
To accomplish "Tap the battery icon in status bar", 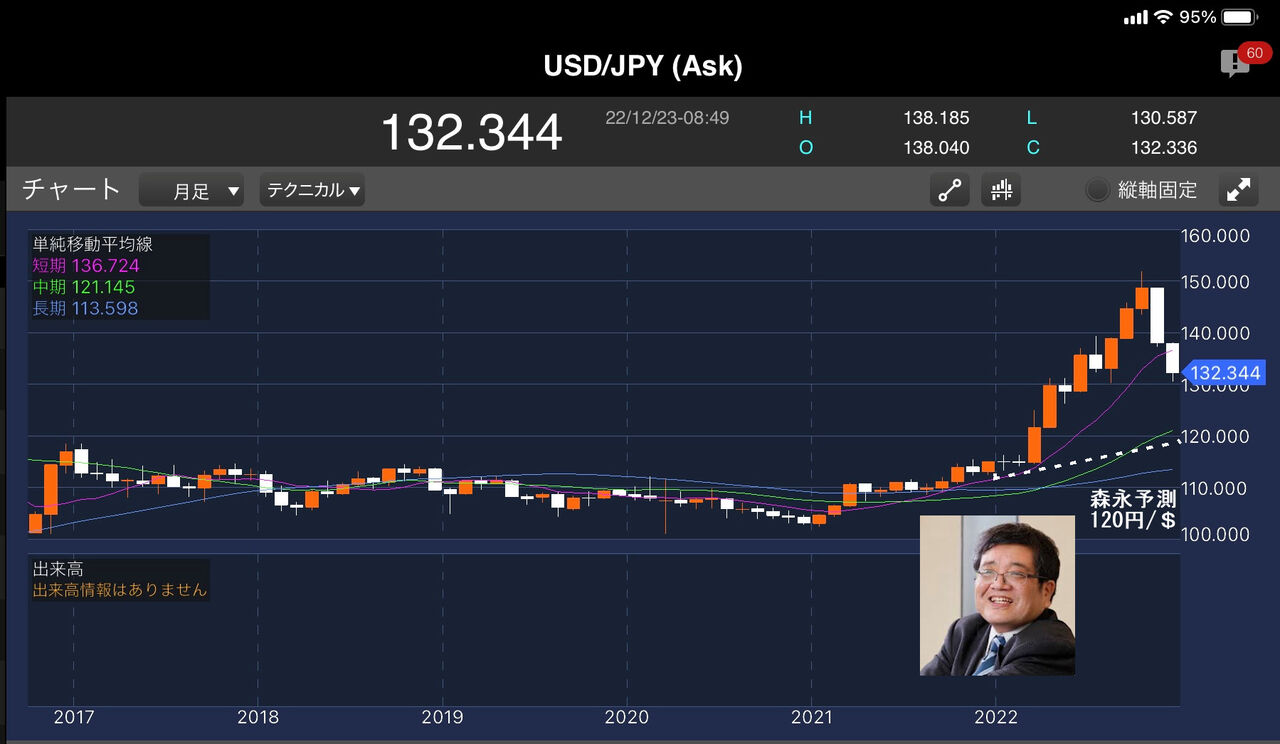I will pyautogui.click(x=1239, y=17).
